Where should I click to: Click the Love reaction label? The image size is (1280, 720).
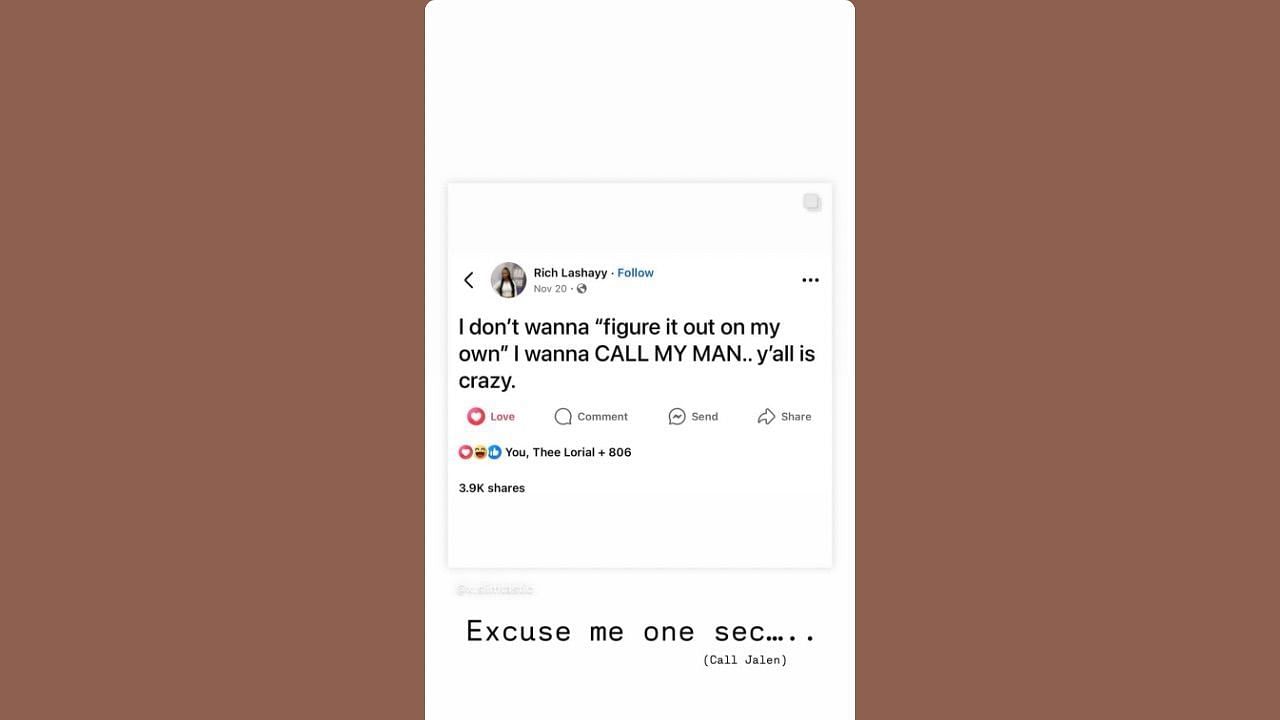pyautogui.click(x=502, y=417)
